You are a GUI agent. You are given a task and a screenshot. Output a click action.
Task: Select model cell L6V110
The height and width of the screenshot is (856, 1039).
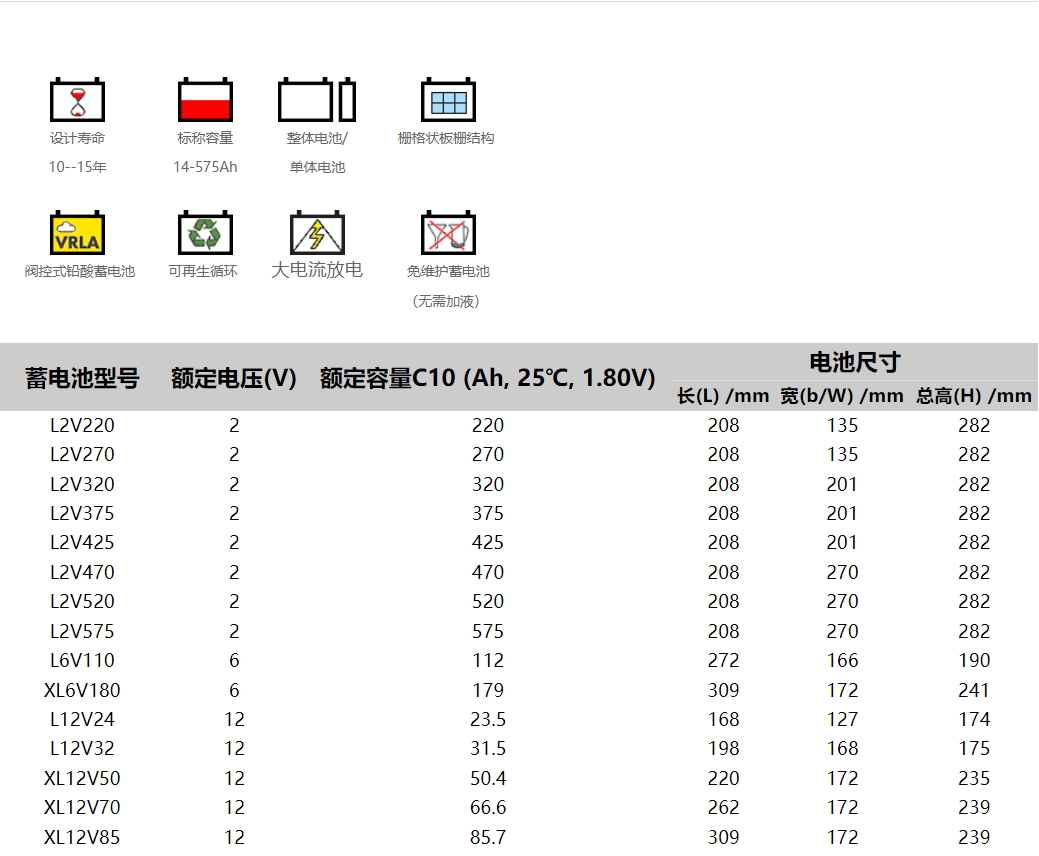[x=82, y=661]
